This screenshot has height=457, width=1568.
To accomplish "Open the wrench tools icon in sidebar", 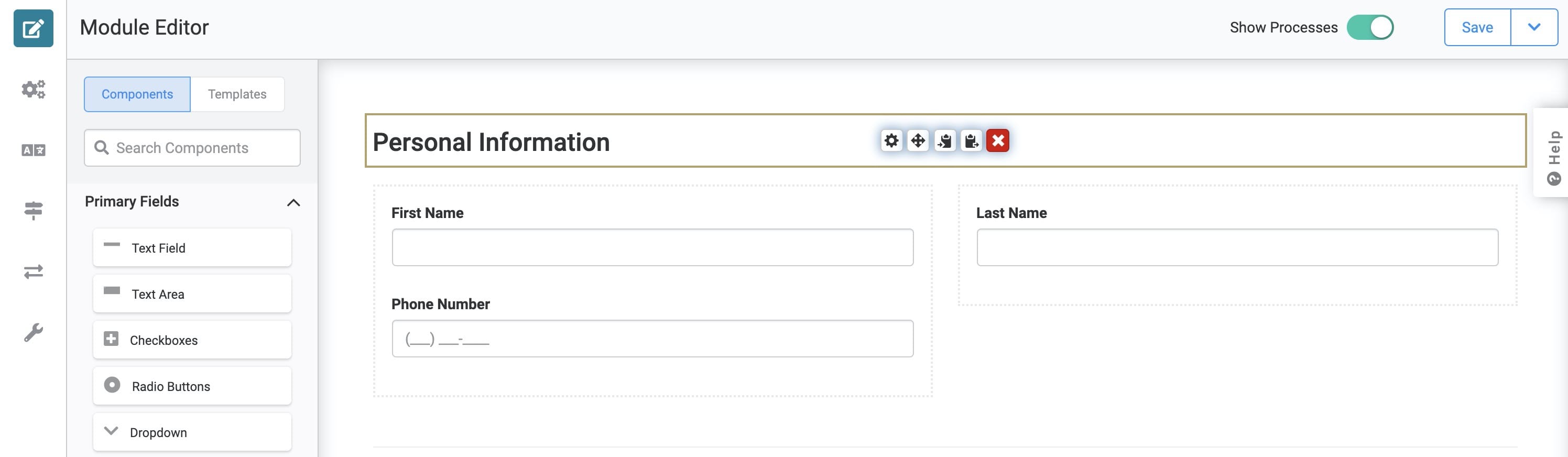I will click(x=34, y=332).
